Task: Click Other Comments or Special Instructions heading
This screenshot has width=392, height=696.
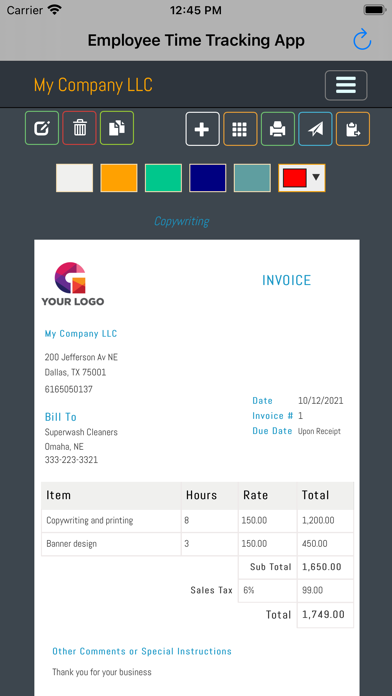Action: click(x=142, y=651)
